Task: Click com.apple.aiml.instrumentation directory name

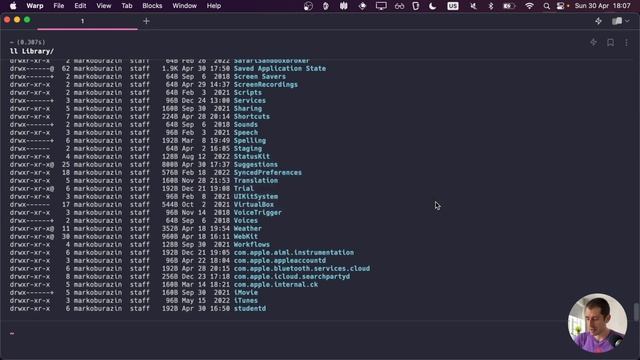Action: pos(294,252)
